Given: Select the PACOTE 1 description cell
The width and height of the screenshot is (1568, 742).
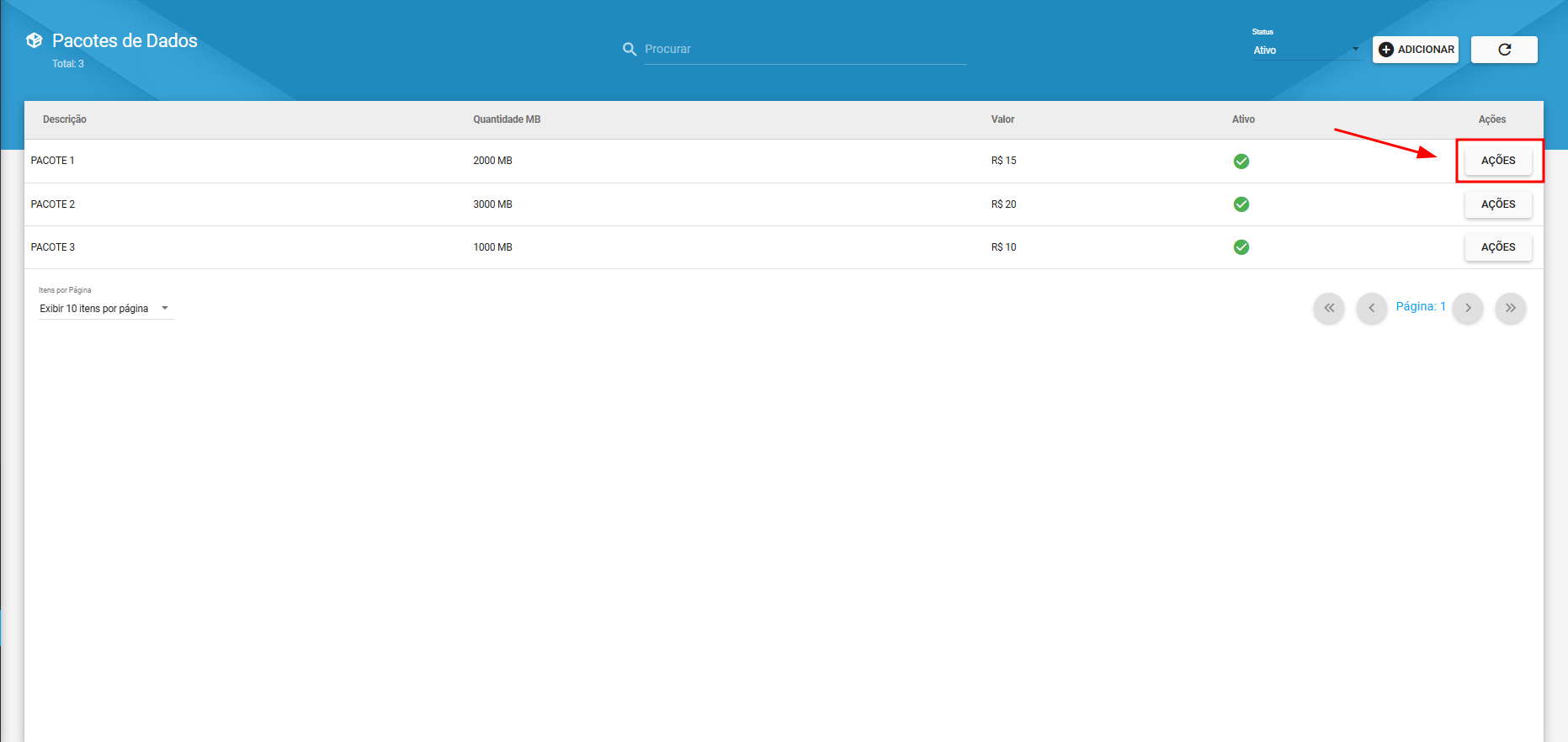Looking at the screenshot, I should (x=53, y=161).
